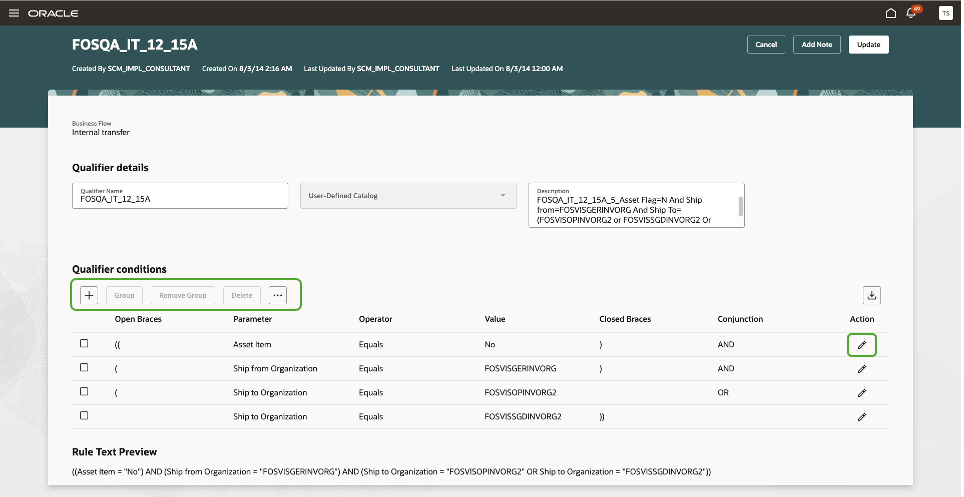Click the Value column header
The image size is (964, 497).
[495, 319]
